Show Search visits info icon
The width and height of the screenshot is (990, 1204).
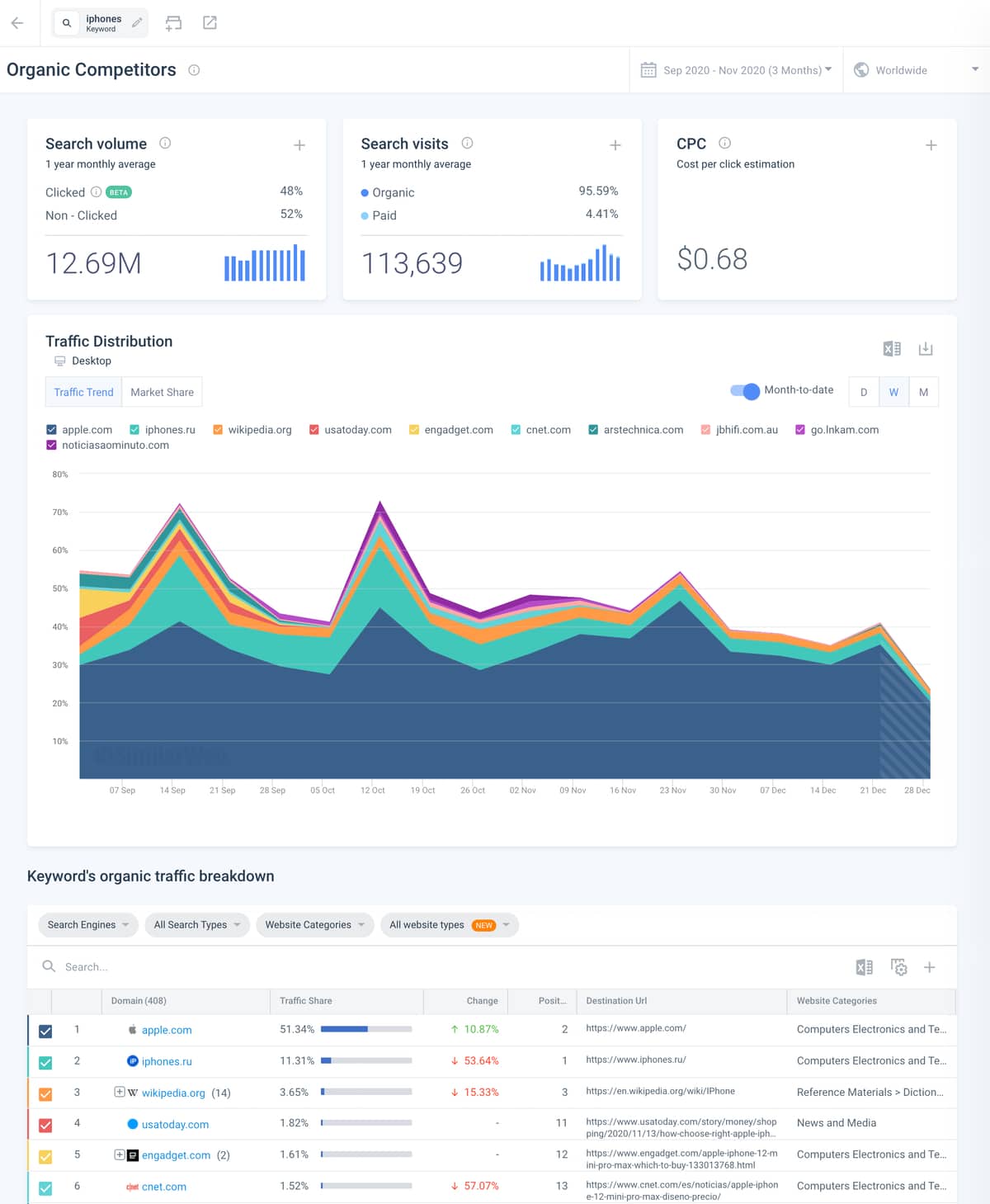click(467, 143)
